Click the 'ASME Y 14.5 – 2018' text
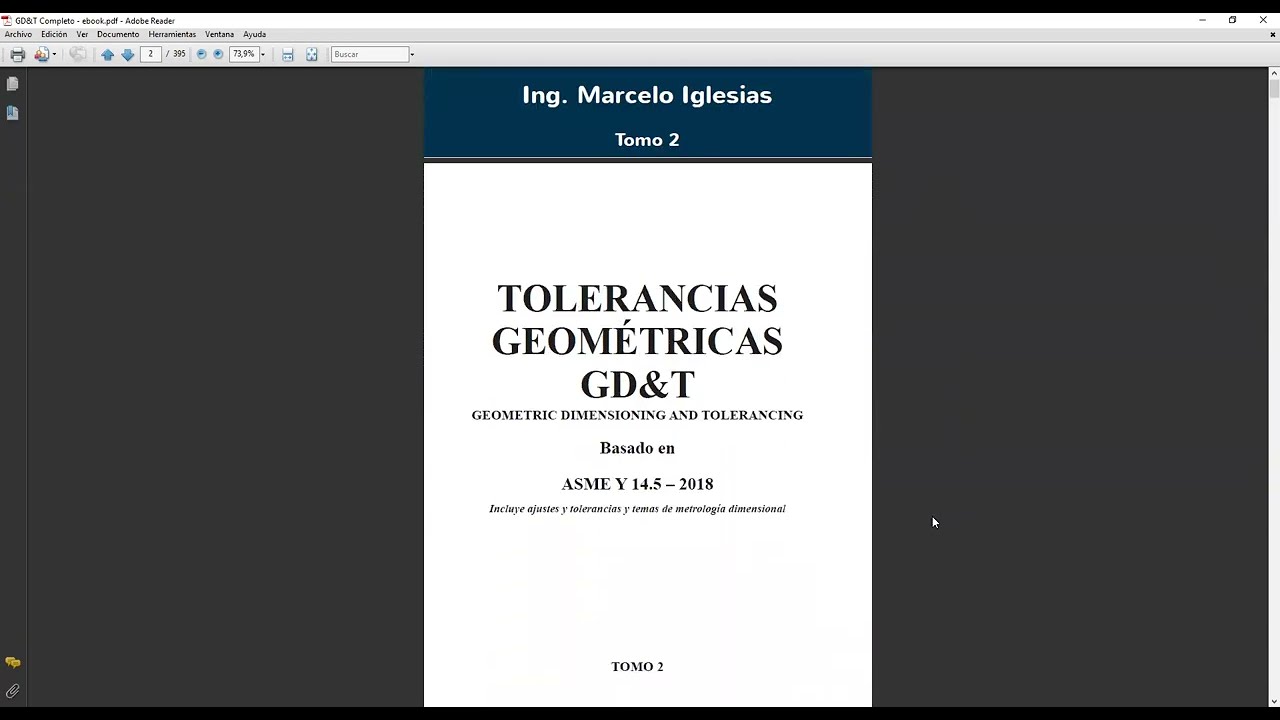The height and width of the screenshot is (720, 1280). coord(637,484)
